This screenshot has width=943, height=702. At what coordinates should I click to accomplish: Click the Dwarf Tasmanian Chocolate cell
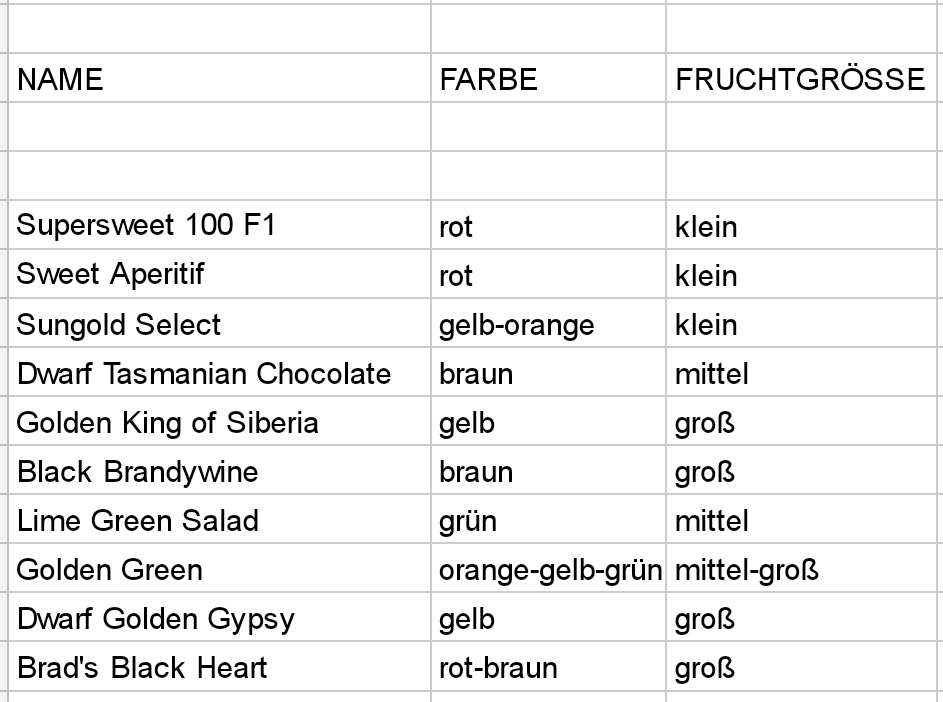point(220,372)
